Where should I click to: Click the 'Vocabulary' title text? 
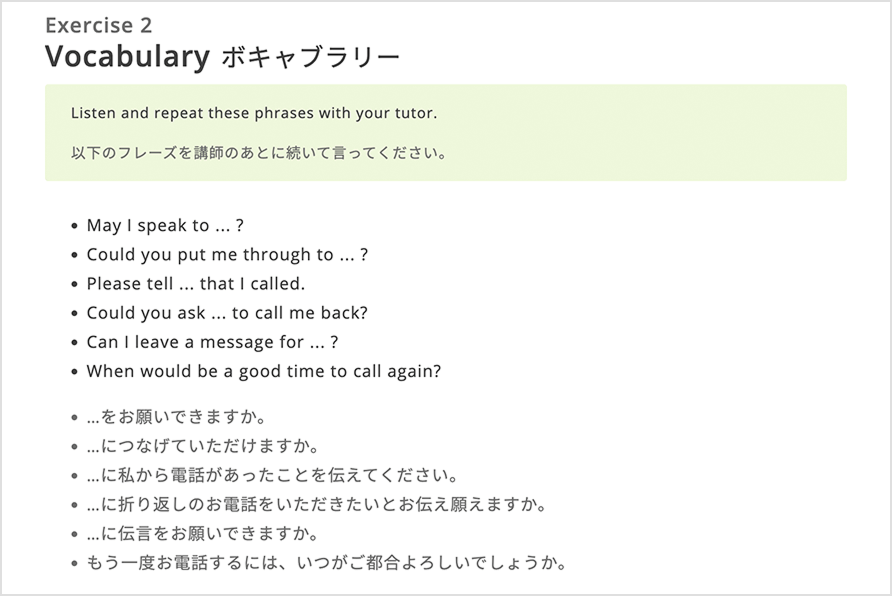(127, 57)
